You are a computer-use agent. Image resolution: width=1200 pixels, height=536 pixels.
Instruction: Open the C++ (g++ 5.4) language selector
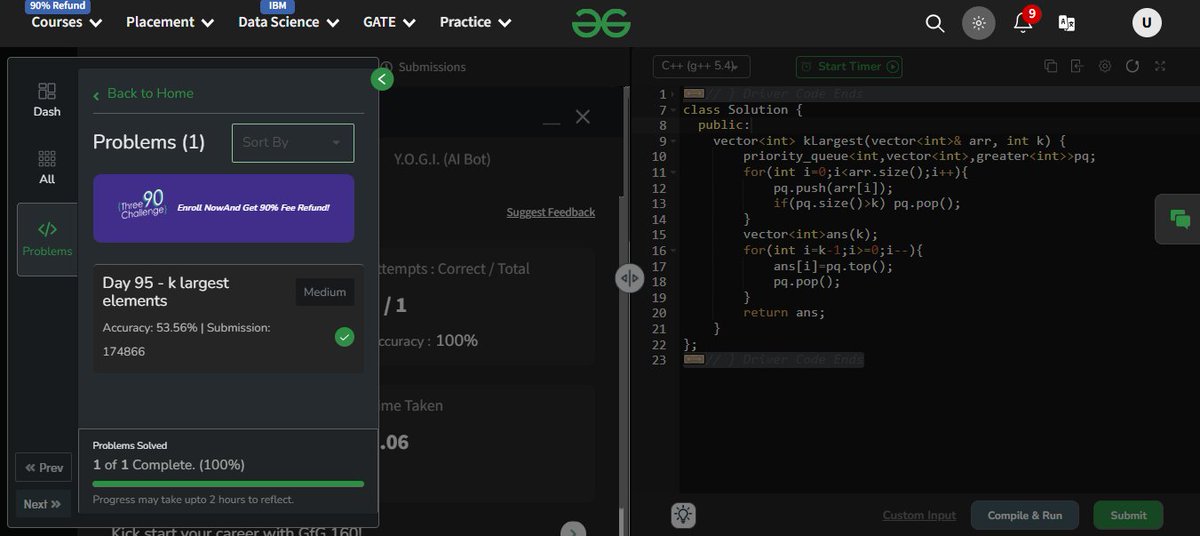pyautogui.click(x=701, y=66)
